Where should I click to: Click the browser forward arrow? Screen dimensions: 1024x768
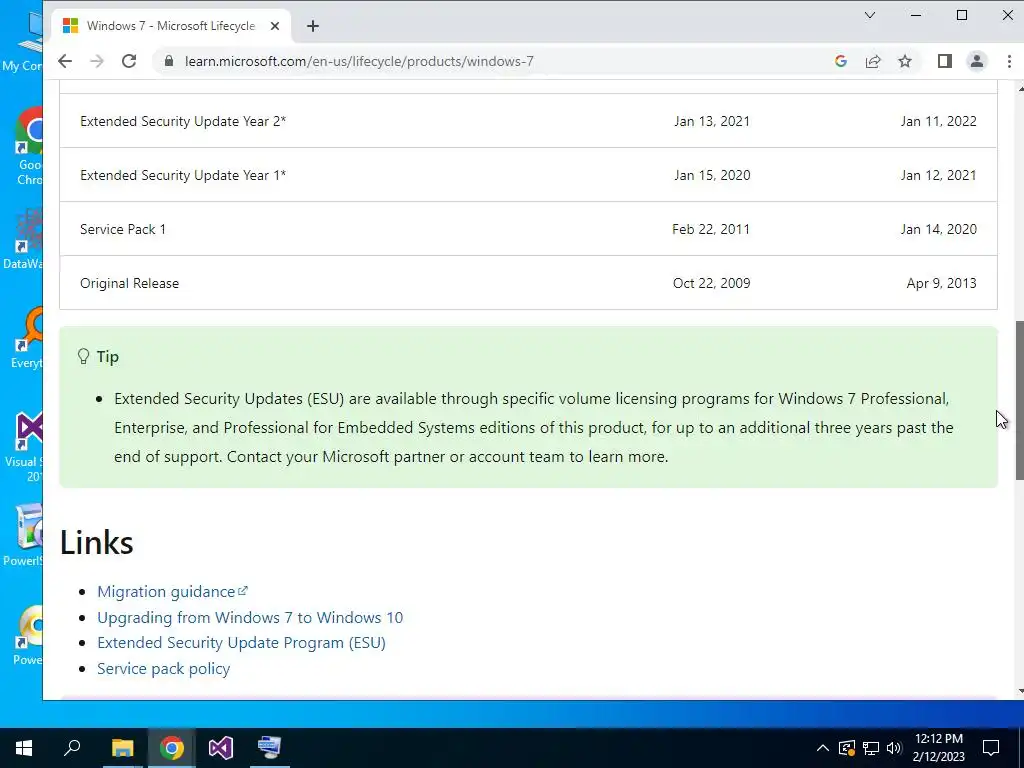(x=97, y=61)
